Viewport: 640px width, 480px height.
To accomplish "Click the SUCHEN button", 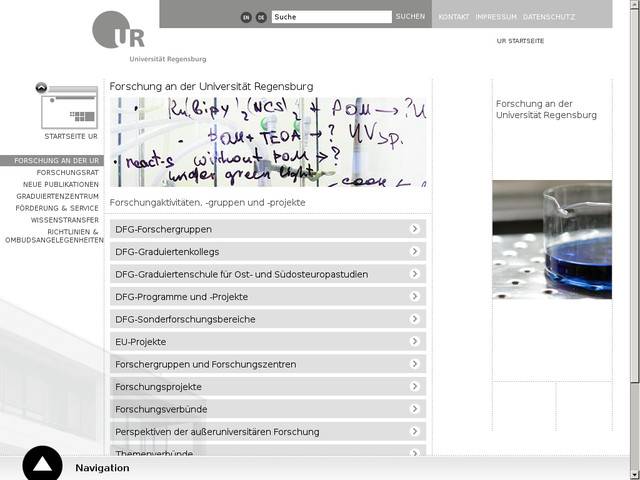I will pos(410,16).
